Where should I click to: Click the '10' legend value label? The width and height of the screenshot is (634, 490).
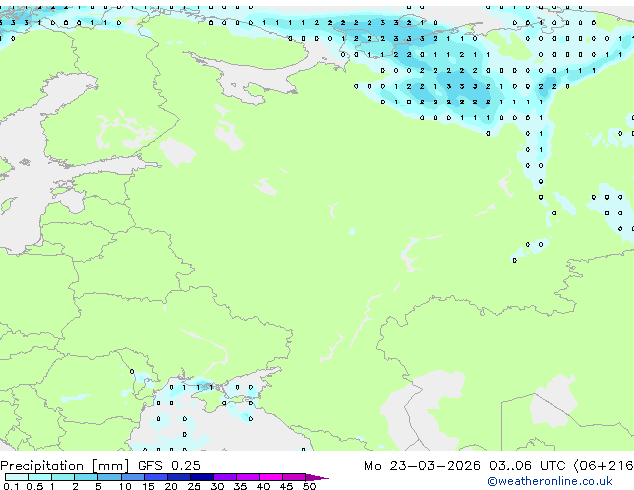click(125, 486)
